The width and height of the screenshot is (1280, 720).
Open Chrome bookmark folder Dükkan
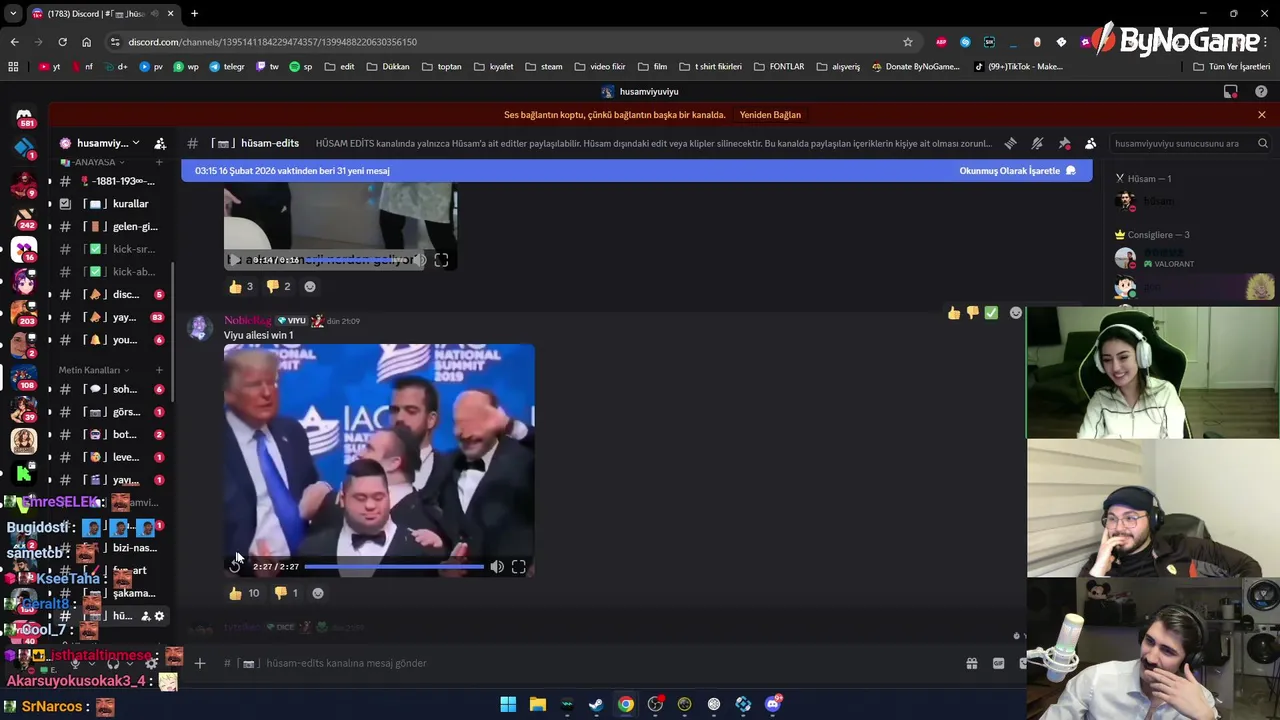(388, 67)
